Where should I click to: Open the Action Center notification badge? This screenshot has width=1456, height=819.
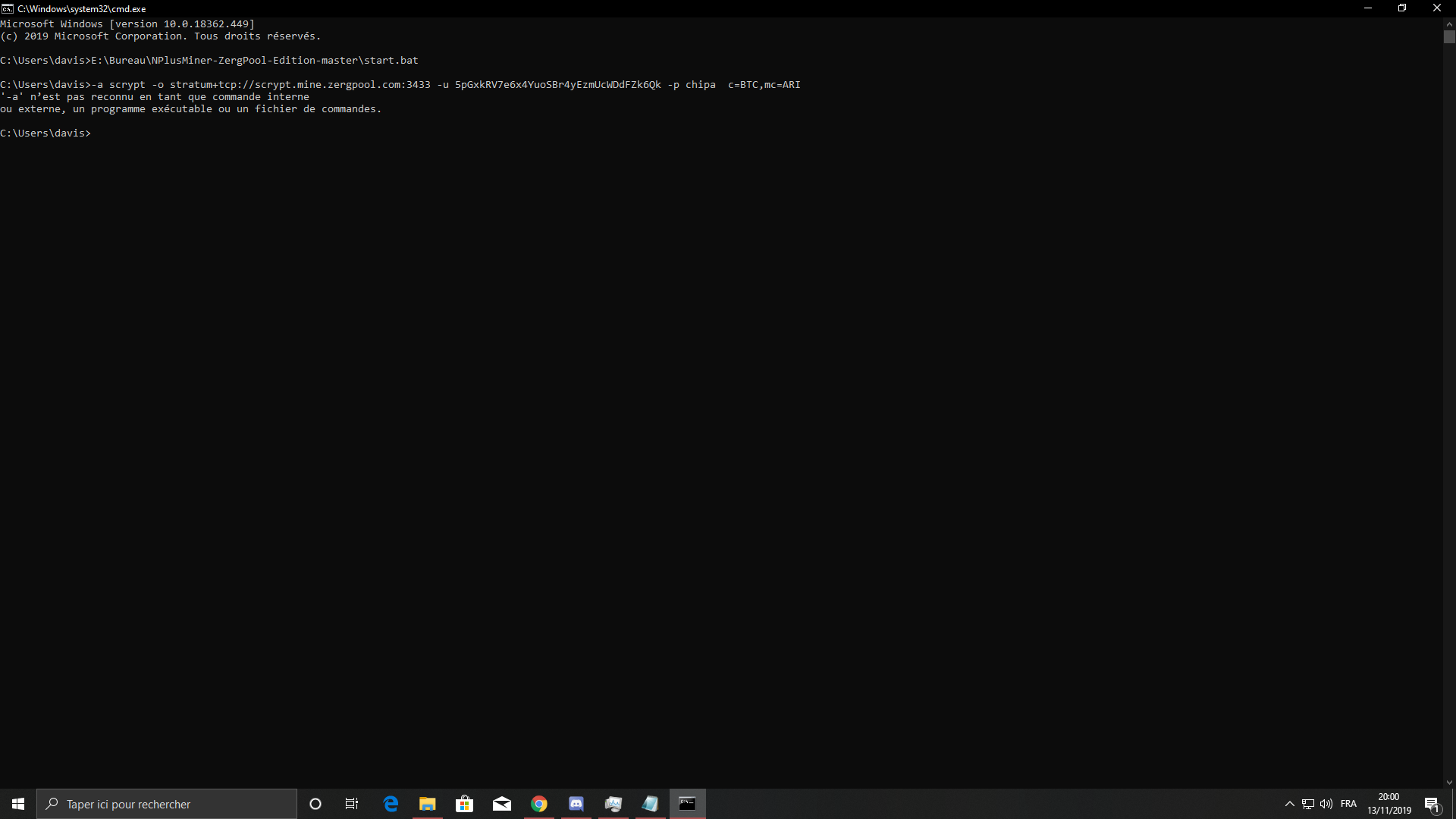(x=1432, y=804)
